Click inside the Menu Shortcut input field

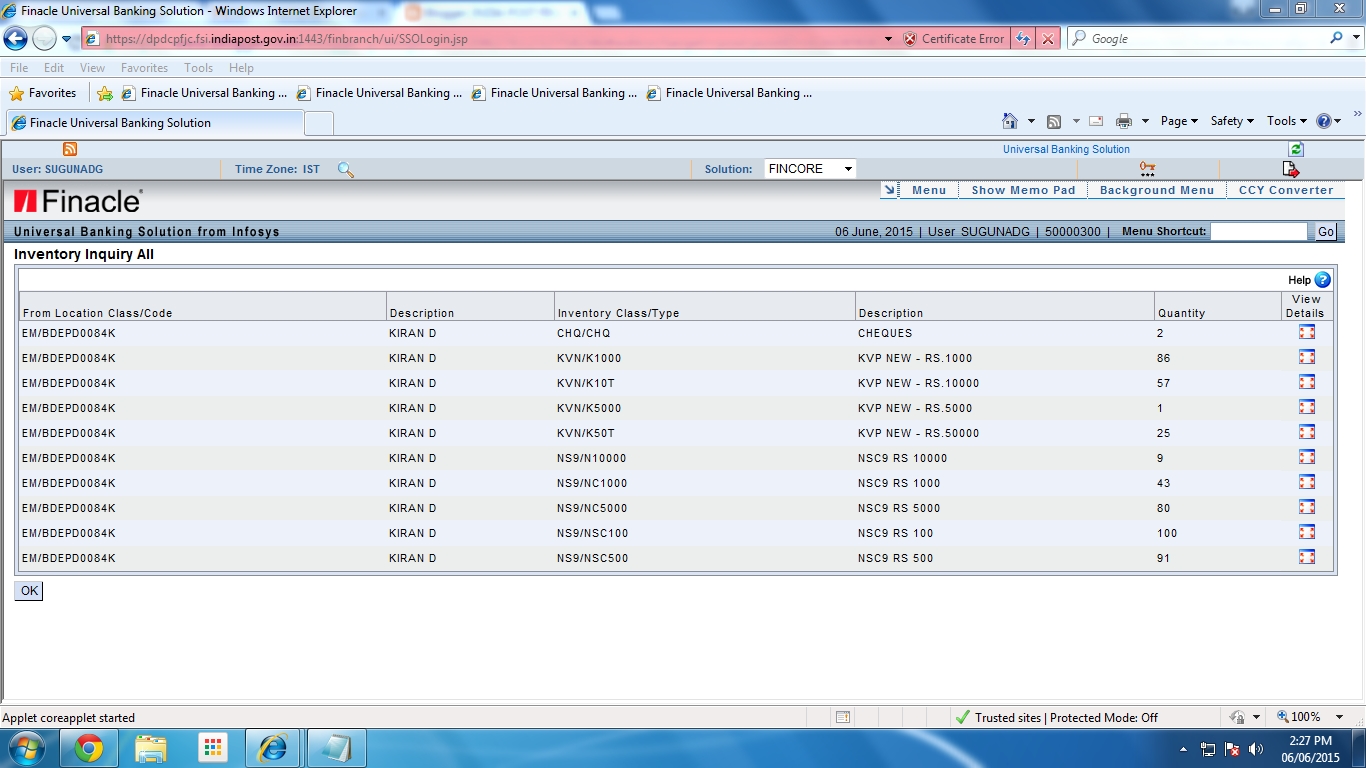(x=1259, y=231)
